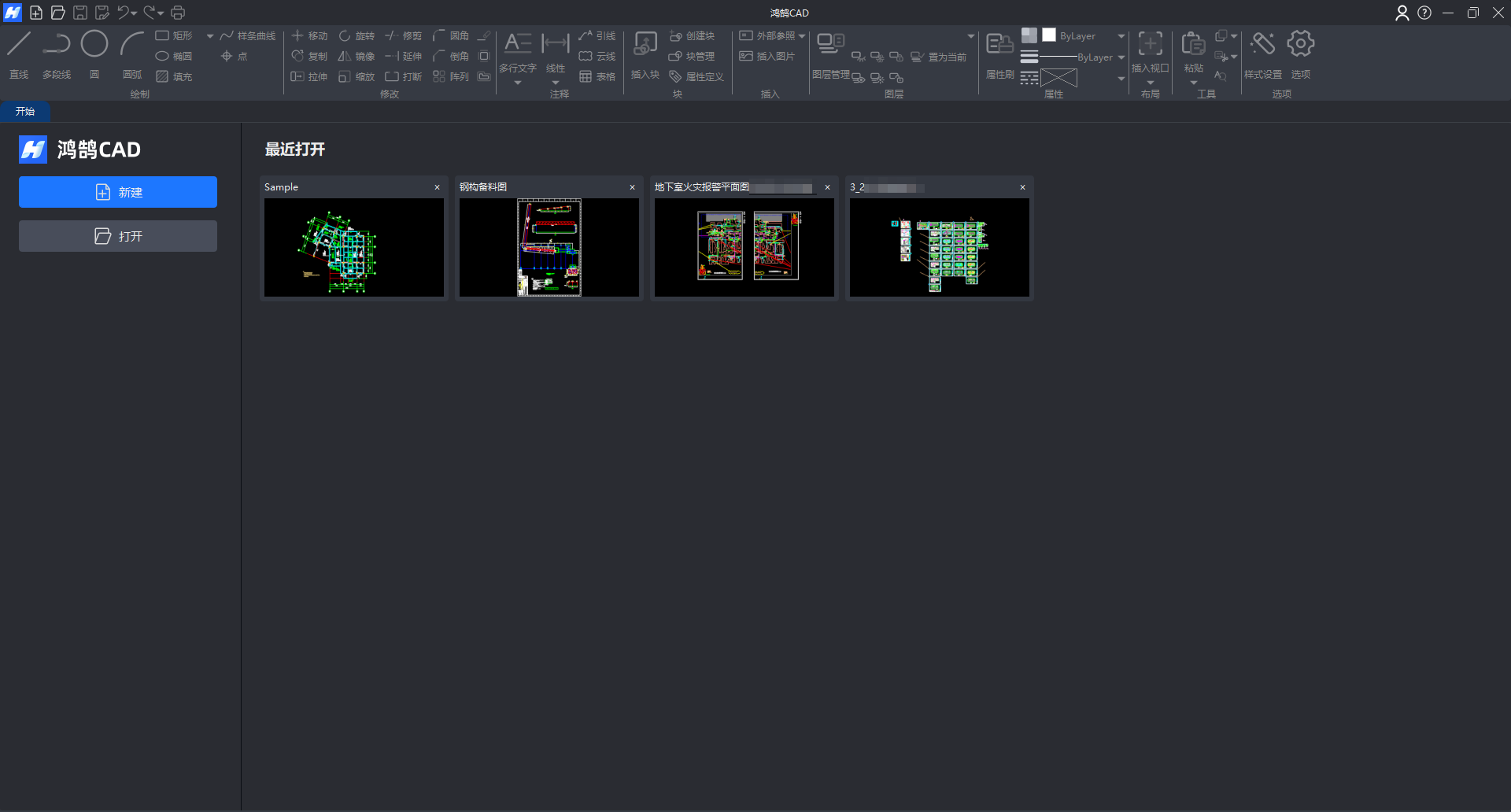Screen dimensions: 1511x812
Task: Click the user account icon
Action: [x=1402, y=13]
